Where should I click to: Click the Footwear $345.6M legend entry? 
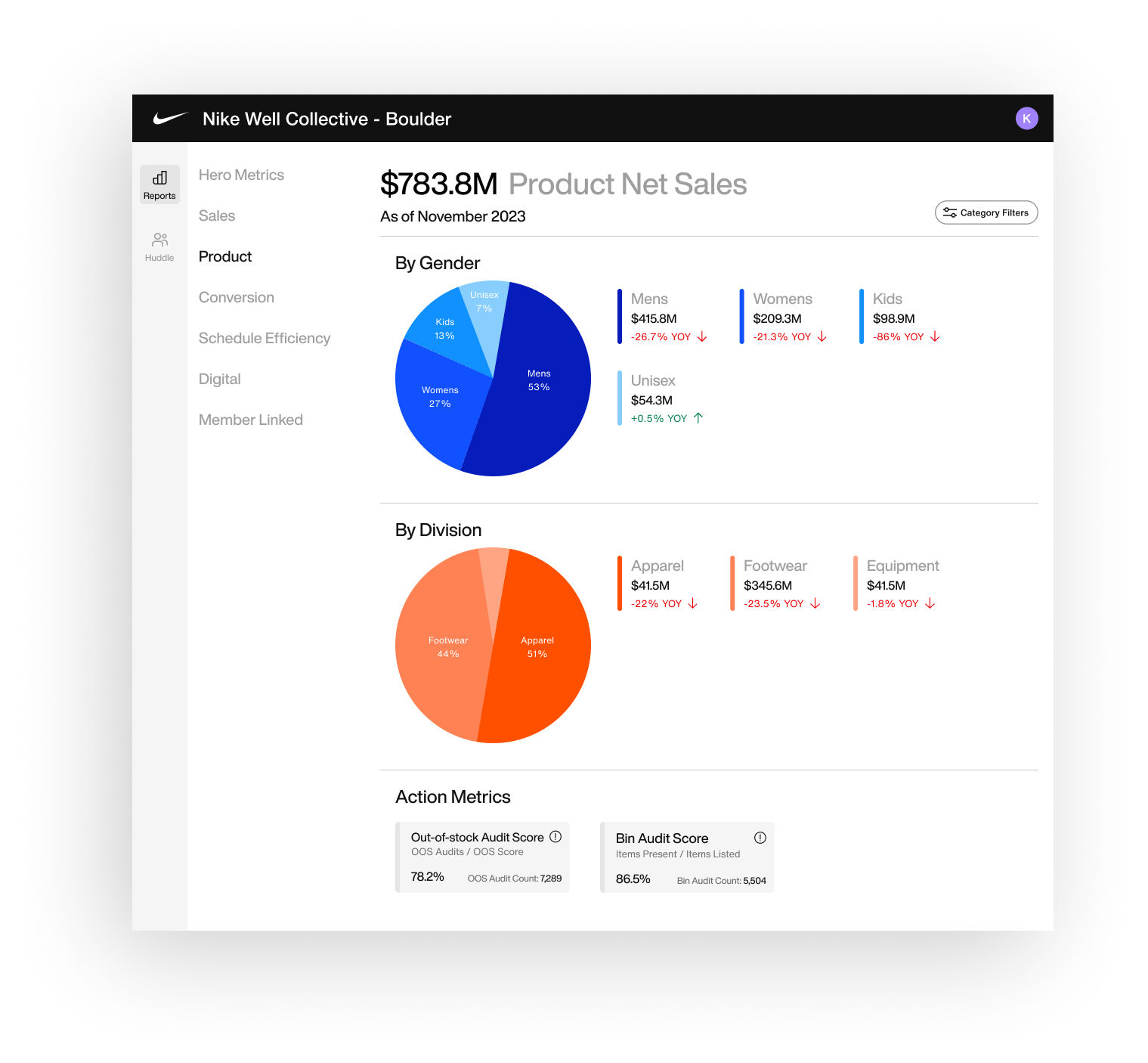click(776, 584)
